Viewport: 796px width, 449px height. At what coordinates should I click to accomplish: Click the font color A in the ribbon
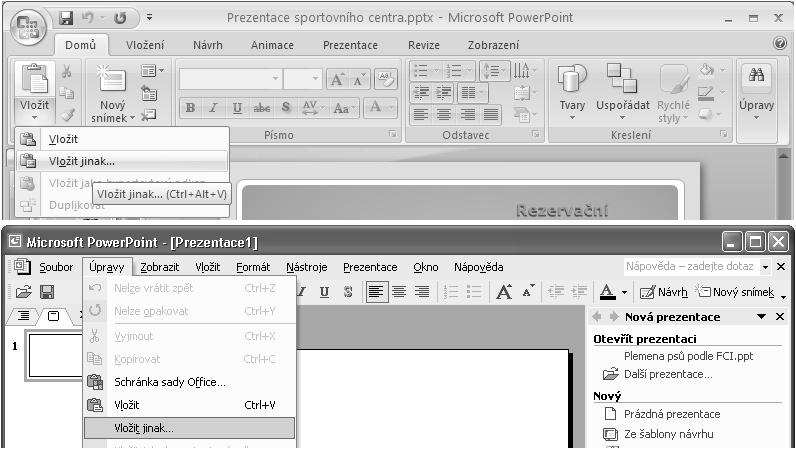click(x=376, y=108)
